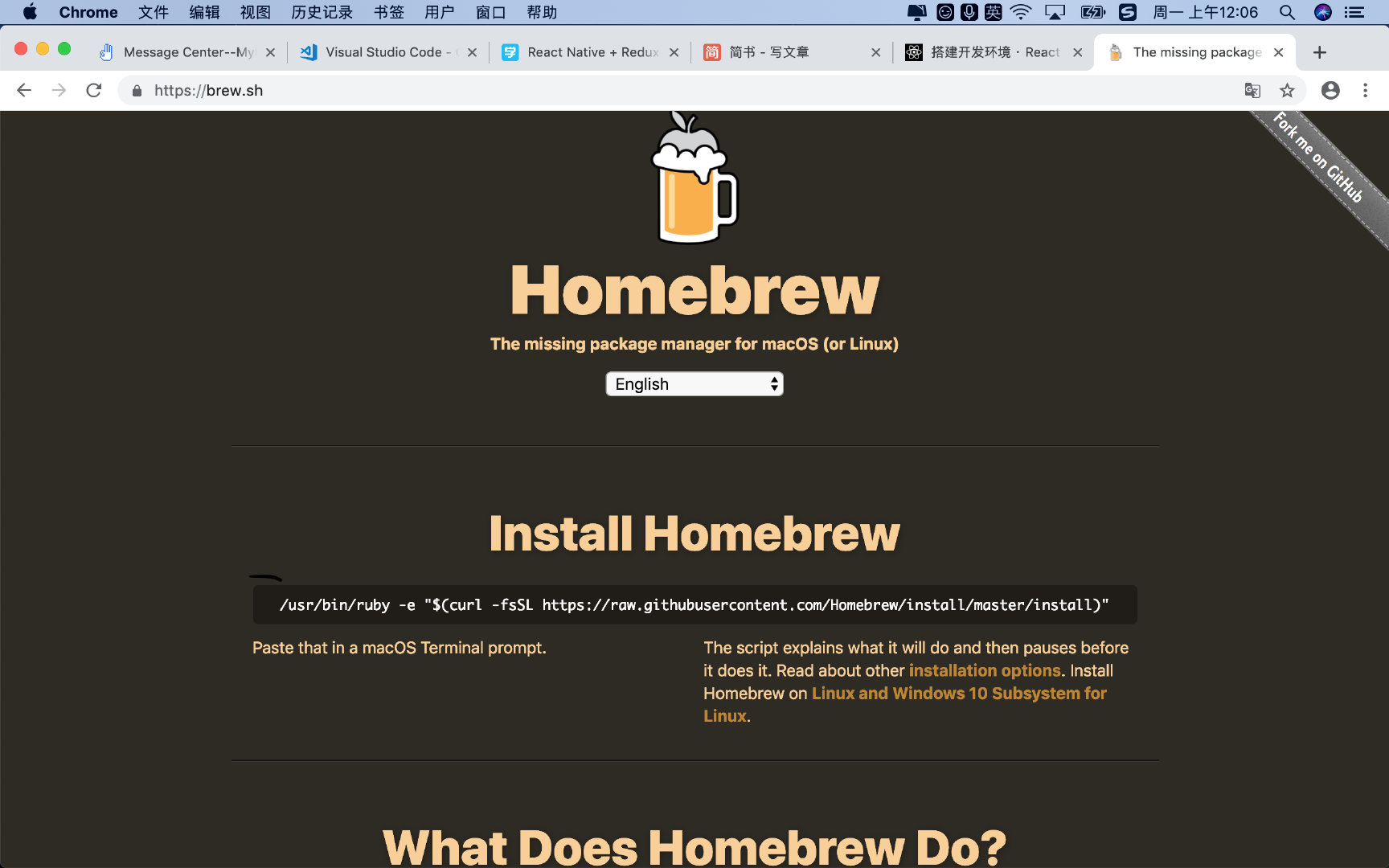Viewport: 1389px width, 868px height.
Task: Bookmark this page with star icon
Action: pyautogui.click(x=1287, y=90)
